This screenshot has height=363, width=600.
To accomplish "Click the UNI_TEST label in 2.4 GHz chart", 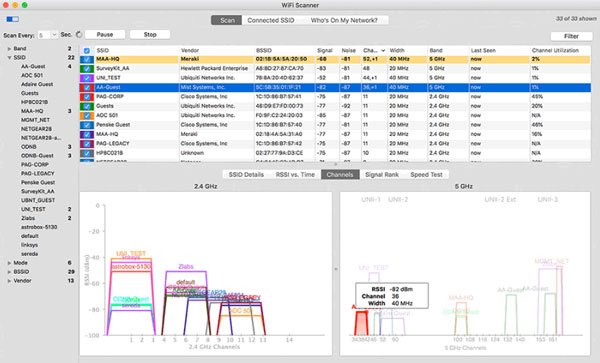I will pos(131,254).
